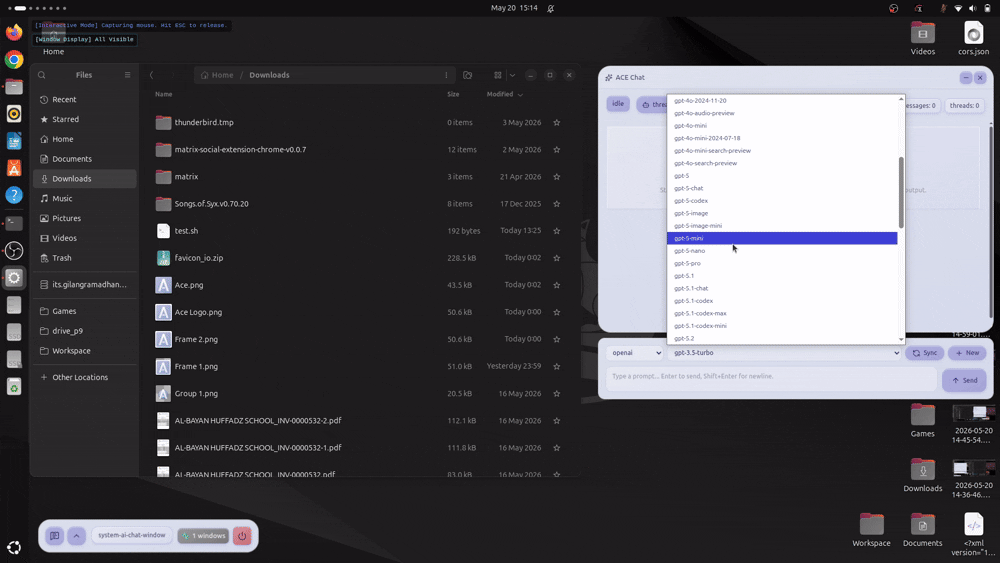
Task: Open Other Locations in sidebar
Action: coord(84,377)
